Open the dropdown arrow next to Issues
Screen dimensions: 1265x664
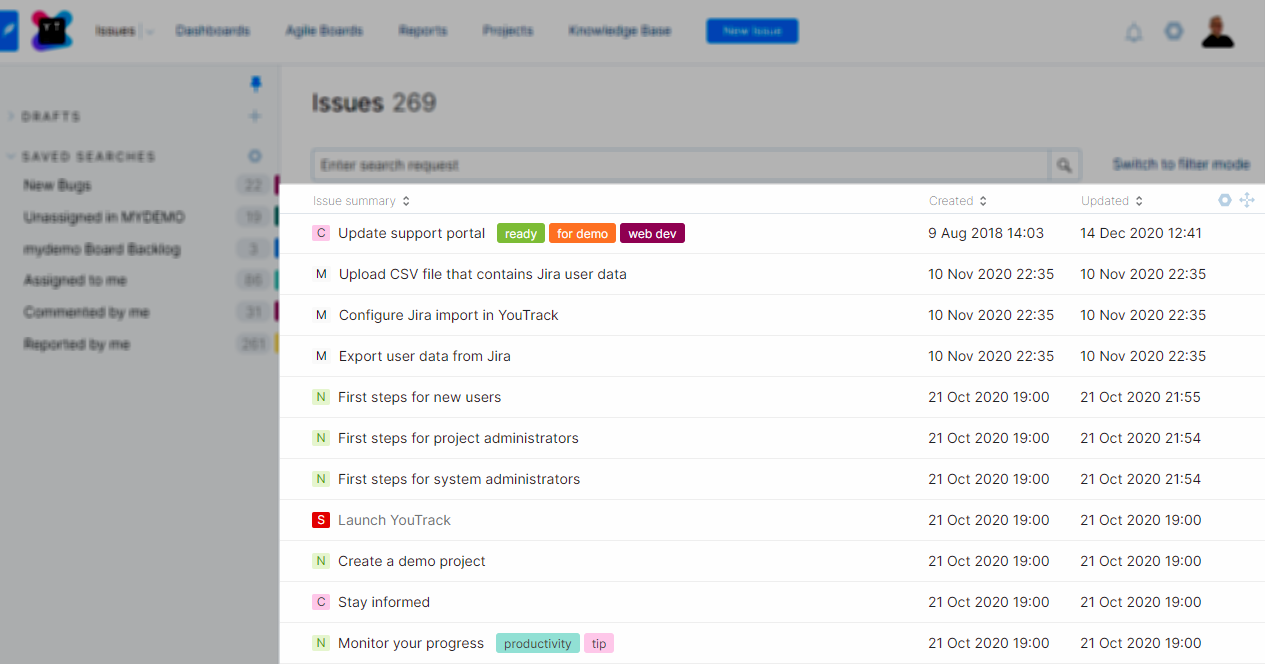150,32
